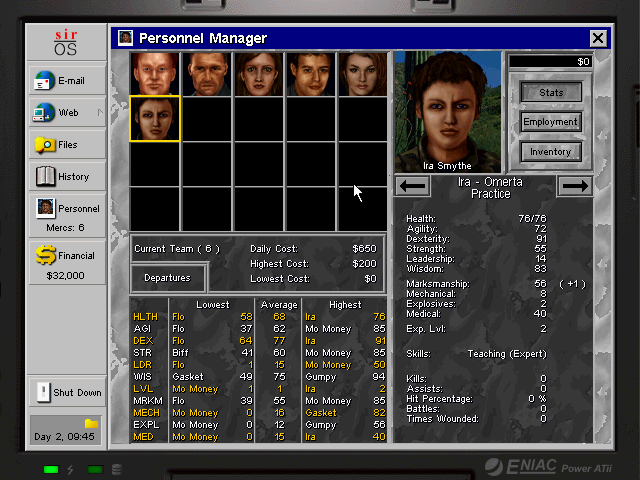Open the History book
The image size is (640, 480).
(67, 176)
